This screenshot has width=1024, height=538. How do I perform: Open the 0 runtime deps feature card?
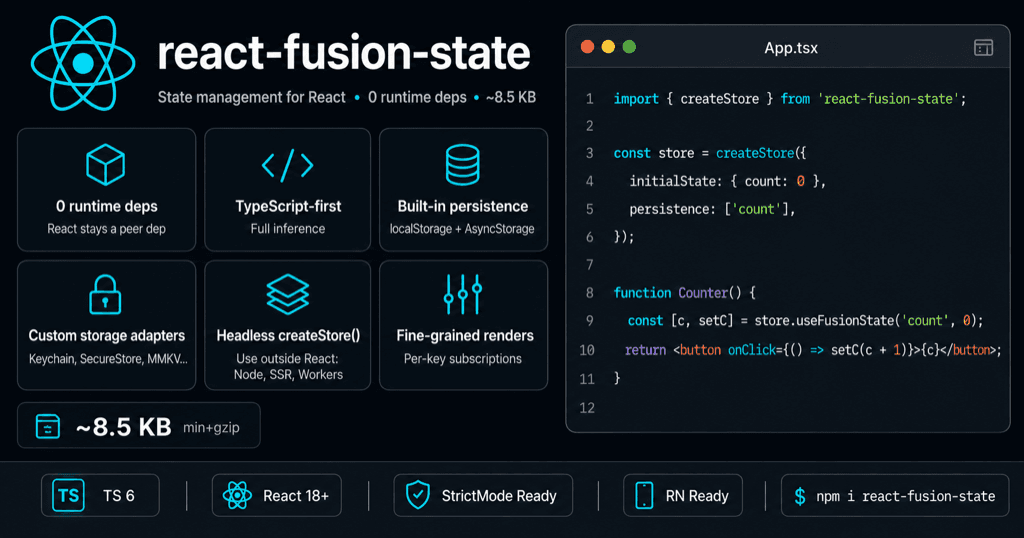click(x=106, y=189)
